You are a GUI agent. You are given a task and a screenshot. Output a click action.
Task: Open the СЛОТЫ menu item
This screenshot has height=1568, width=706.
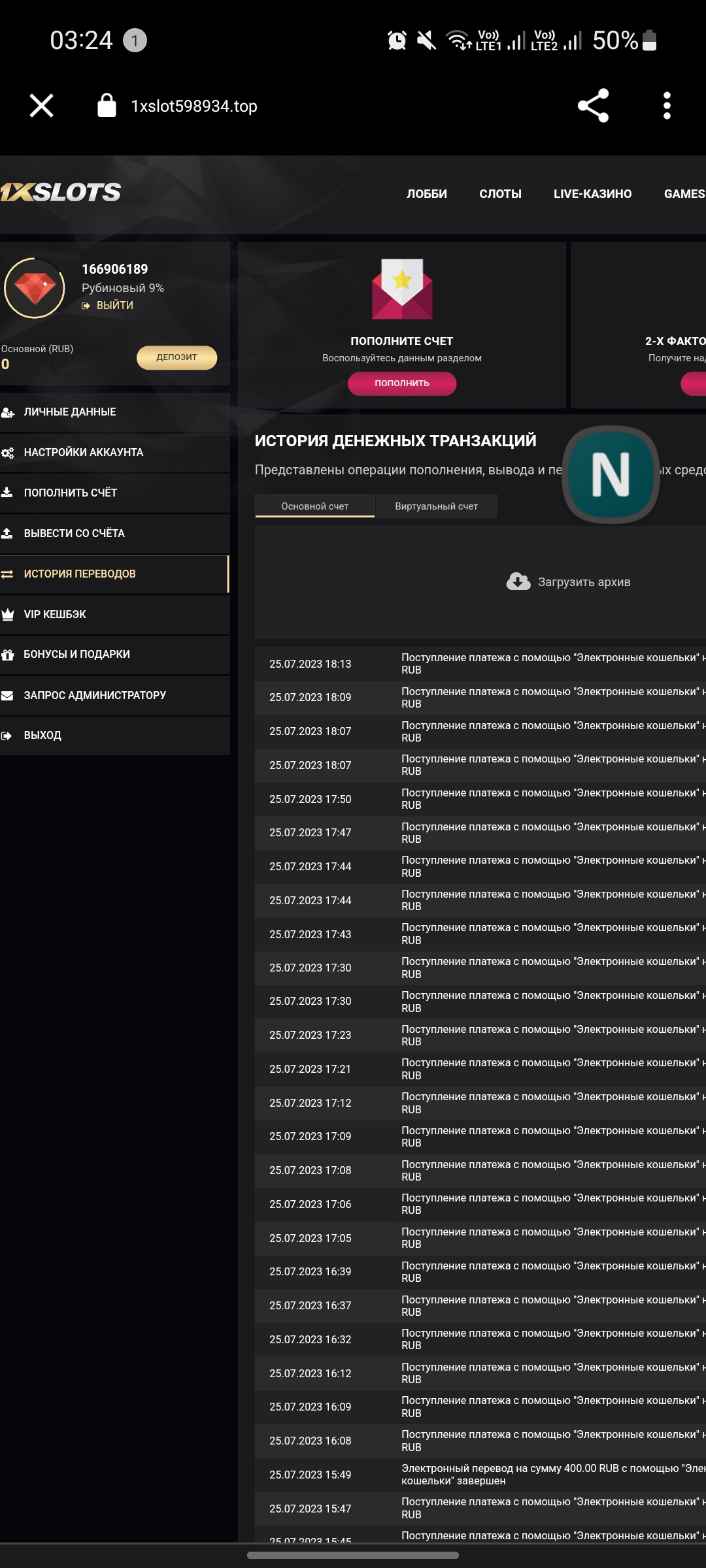500,194
